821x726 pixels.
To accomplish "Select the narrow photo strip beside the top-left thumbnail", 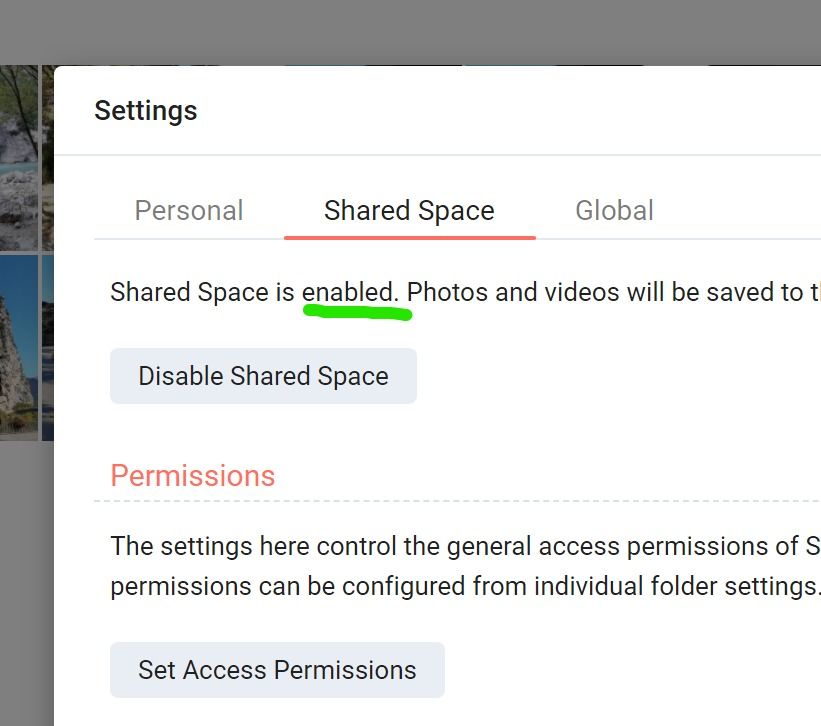I will tap(47, 157).
